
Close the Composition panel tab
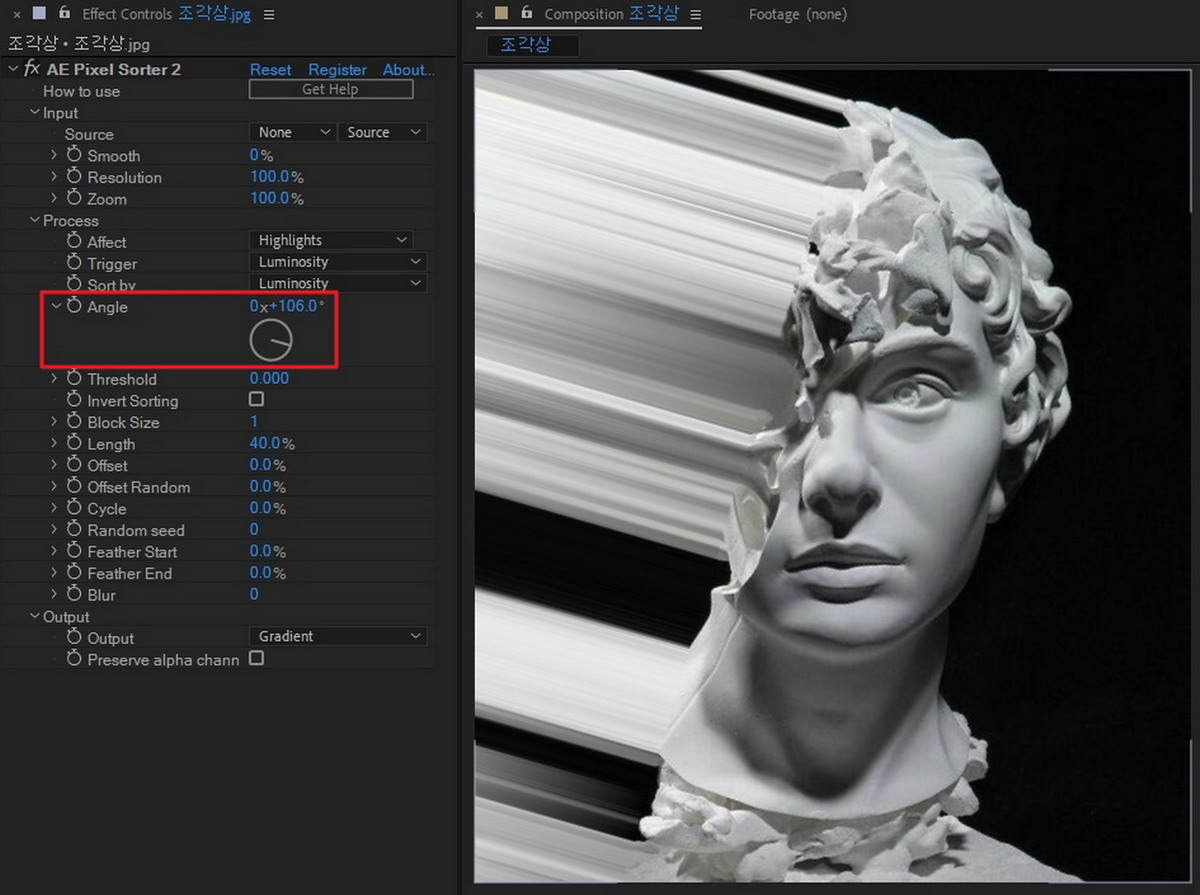(478, 14)
